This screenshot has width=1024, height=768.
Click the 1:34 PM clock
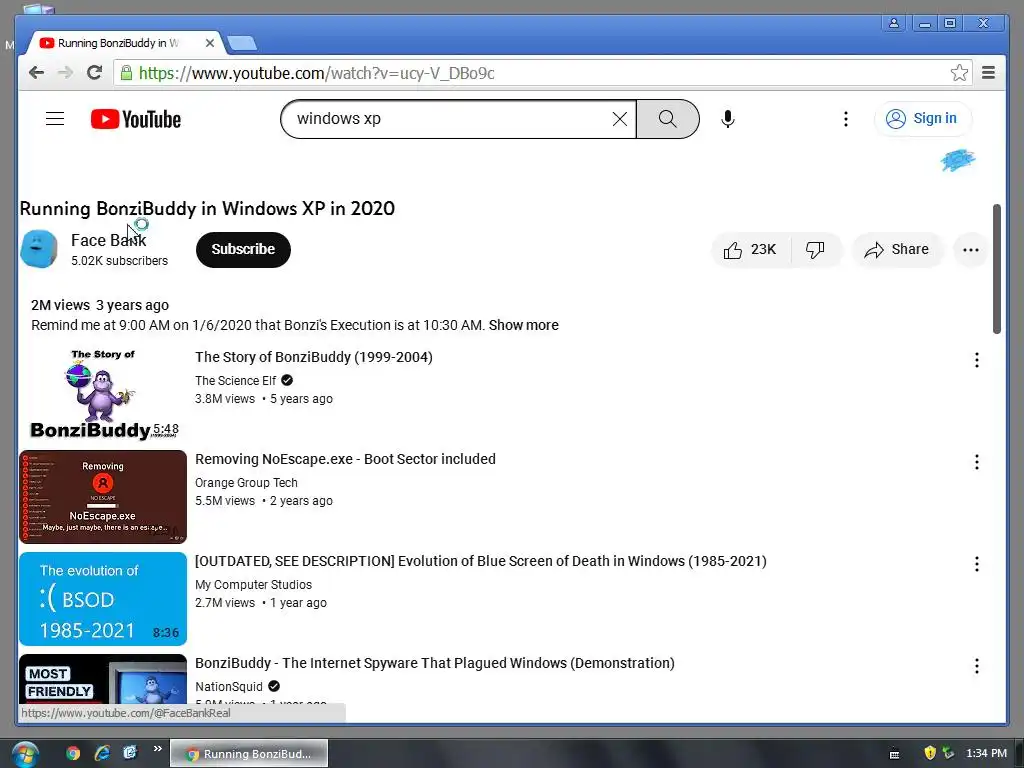986,754
